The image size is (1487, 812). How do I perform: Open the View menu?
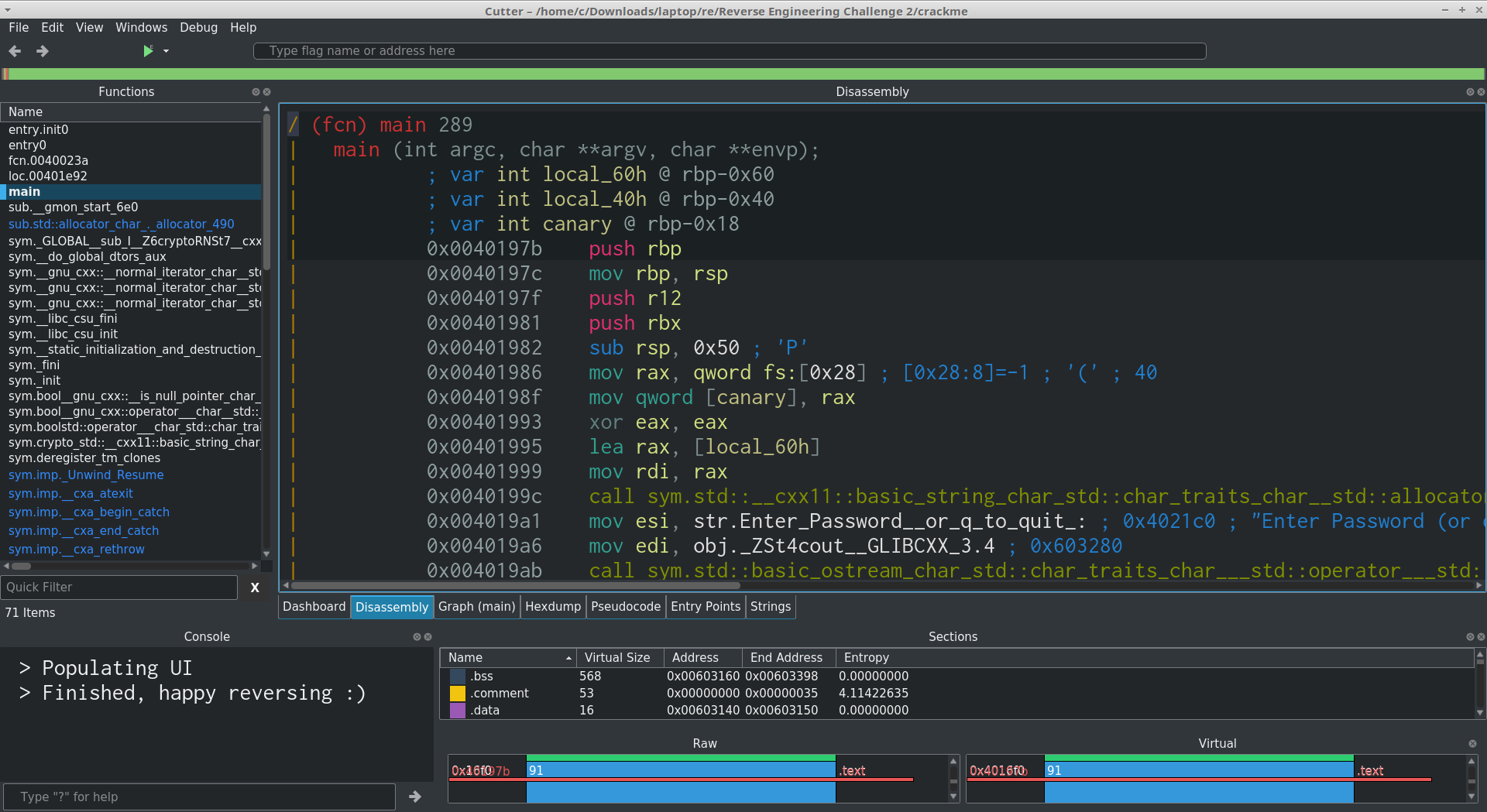point(89,27)
